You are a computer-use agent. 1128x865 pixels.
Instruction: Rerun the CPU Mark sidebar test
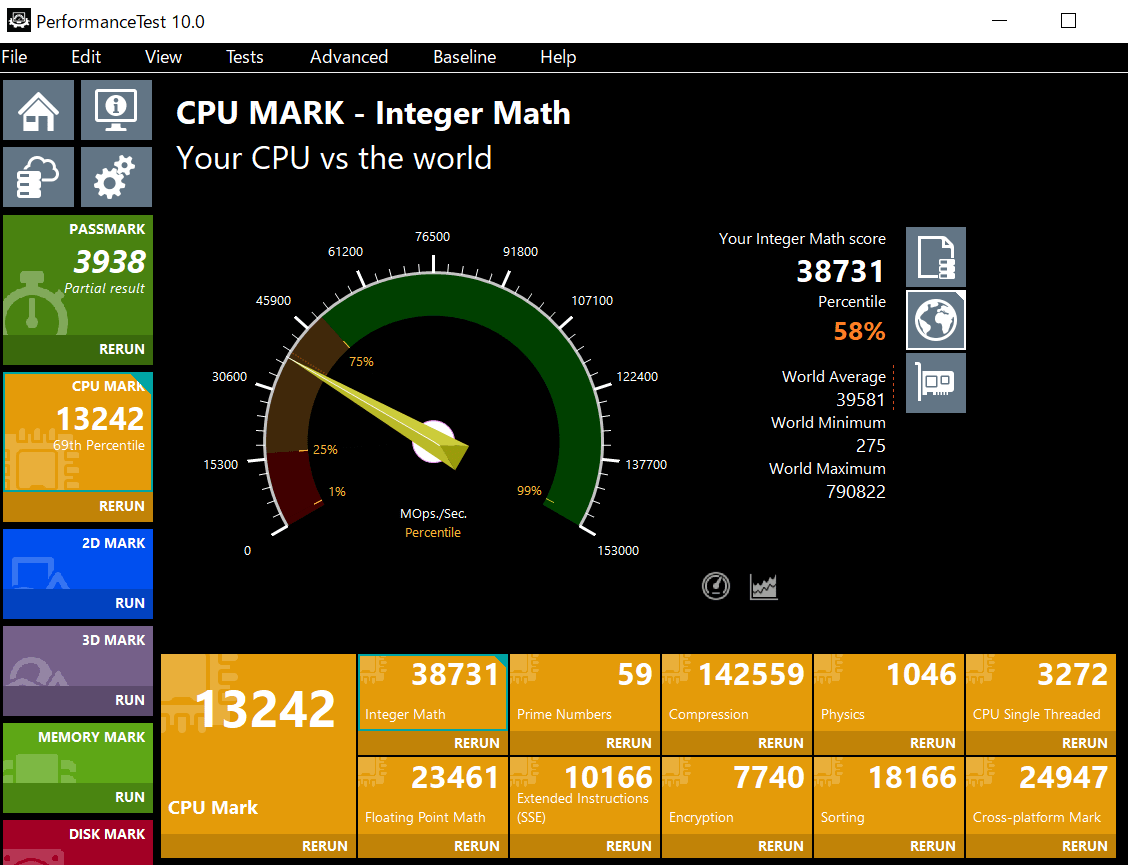(x=78, y=506)
